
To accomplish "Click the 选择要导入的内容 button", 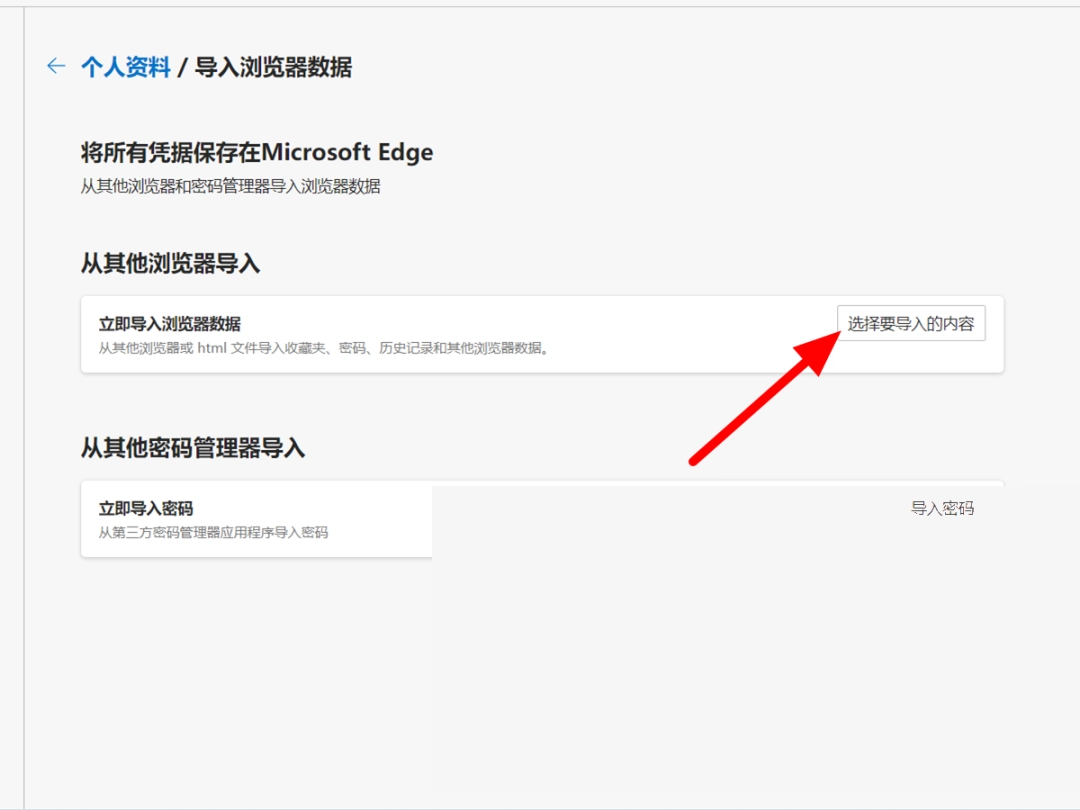I will click(911, 323).
